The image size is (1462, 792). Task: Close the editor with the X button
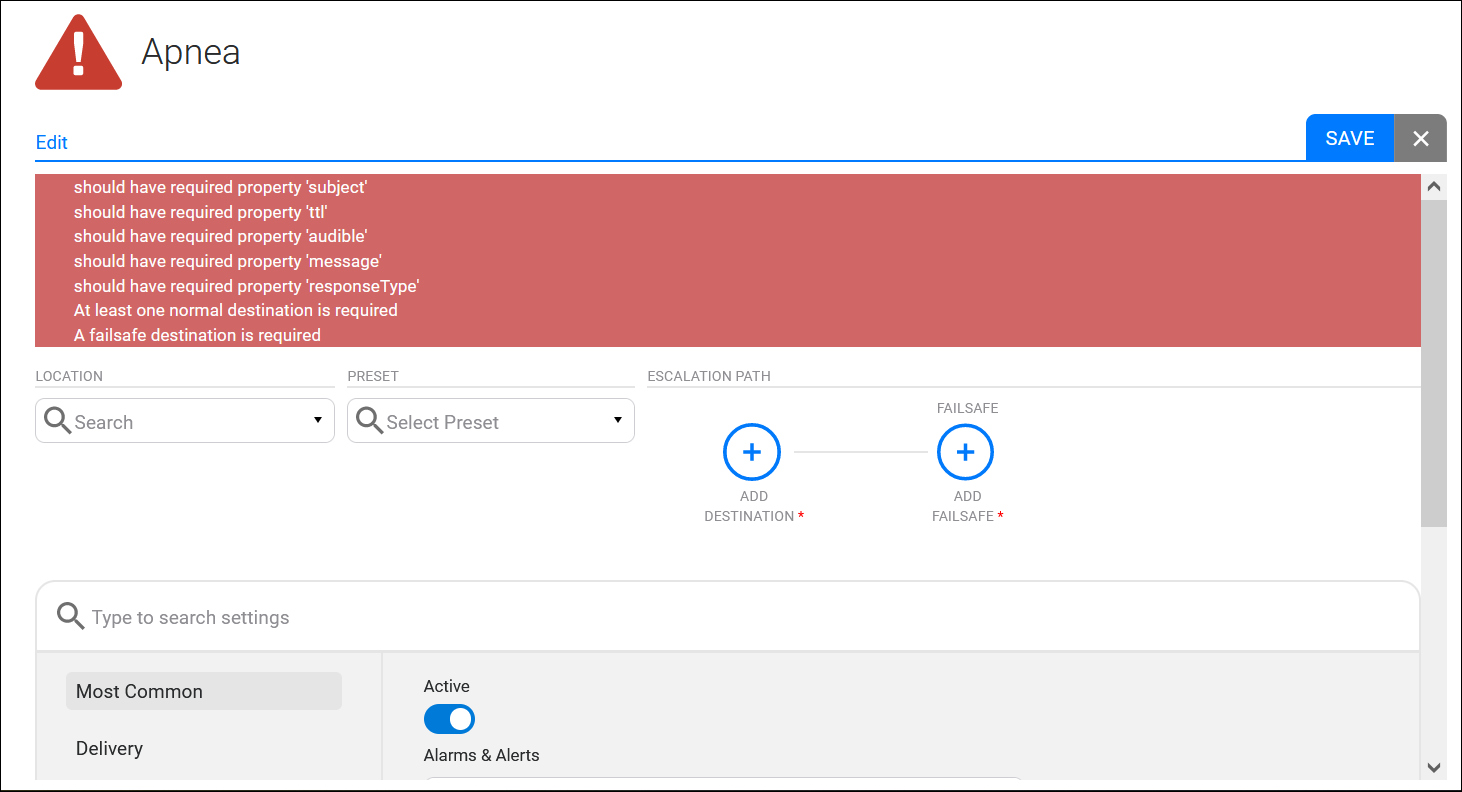(1420, 138)
